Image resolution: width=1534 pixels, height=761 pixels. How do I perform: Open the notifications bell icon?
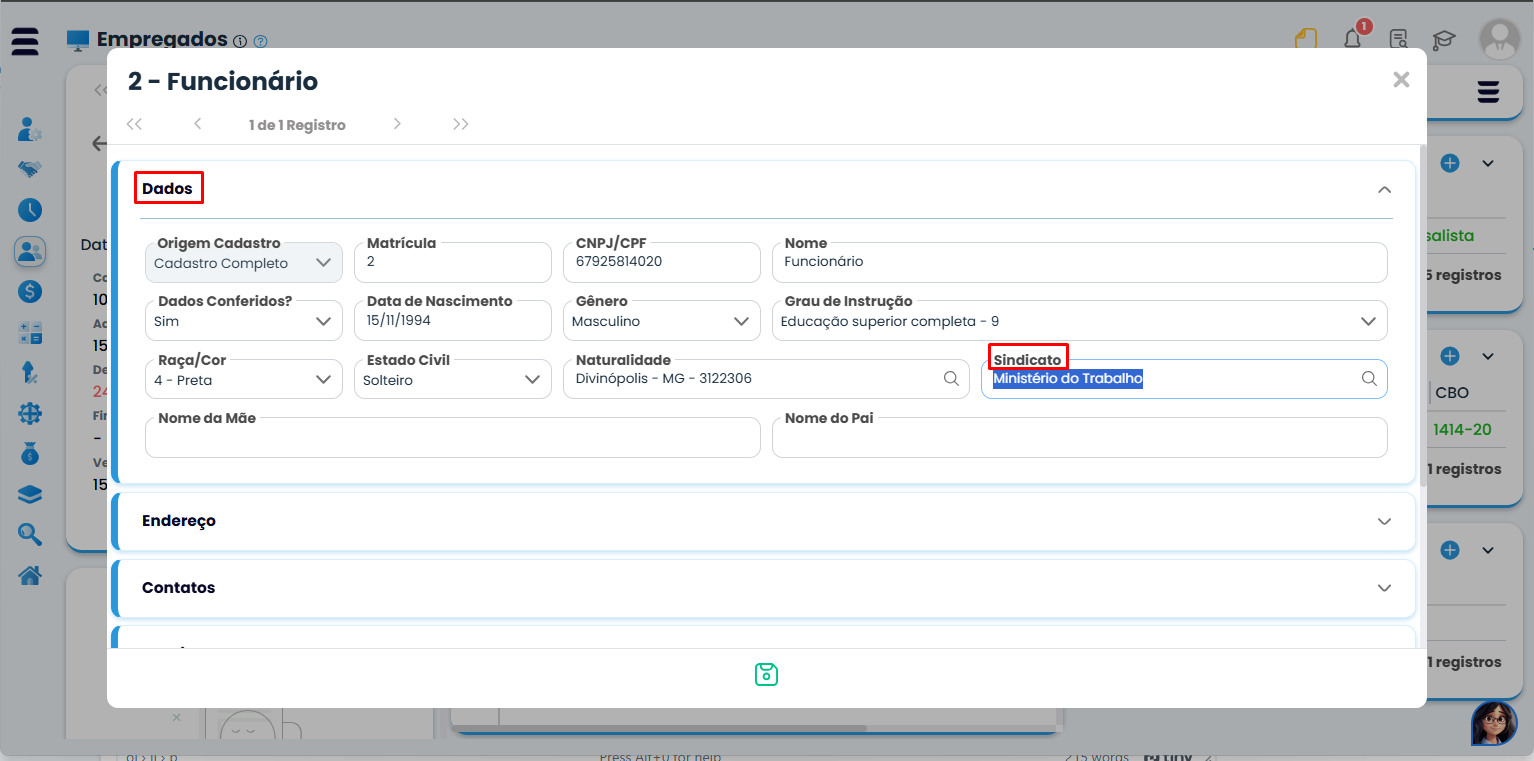click(x=1352, y=40)
